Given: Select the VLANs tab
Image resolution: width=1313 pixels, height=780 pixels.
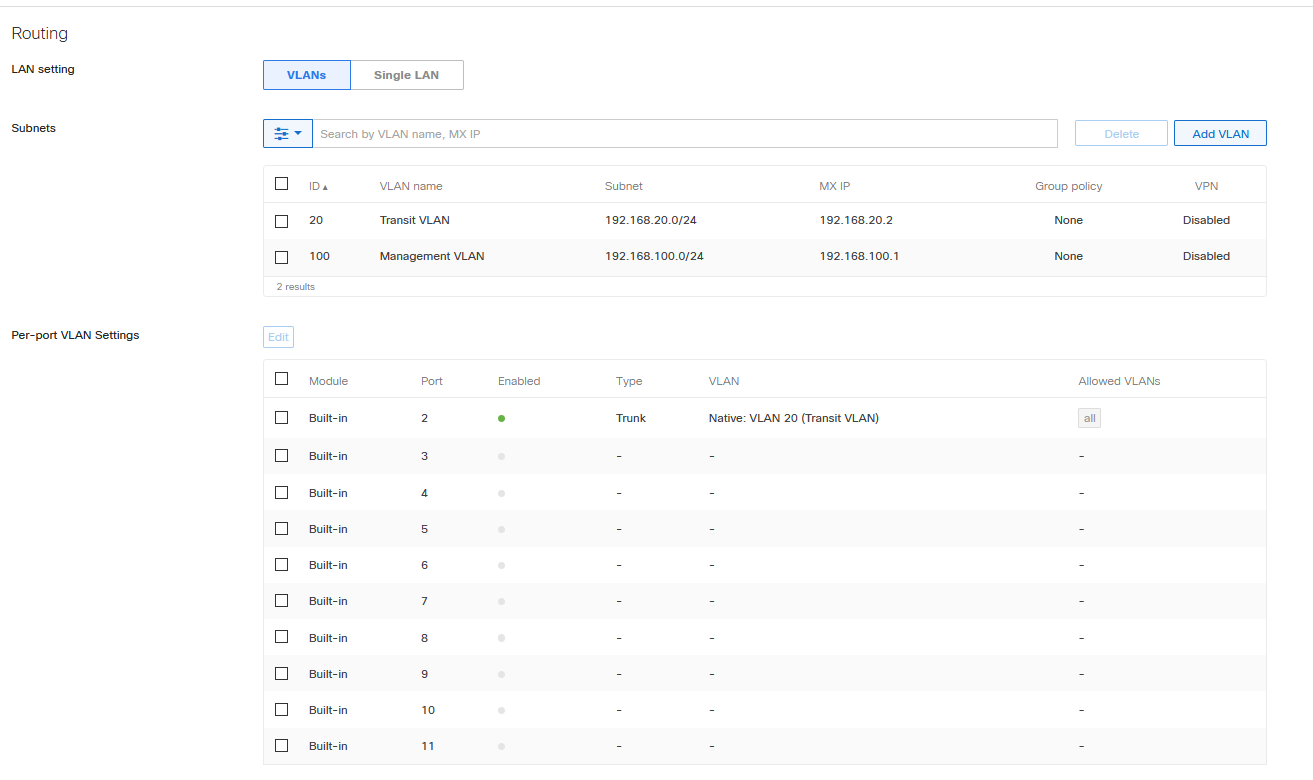Looking at the screenshot, I should click(x=306, y=74).
